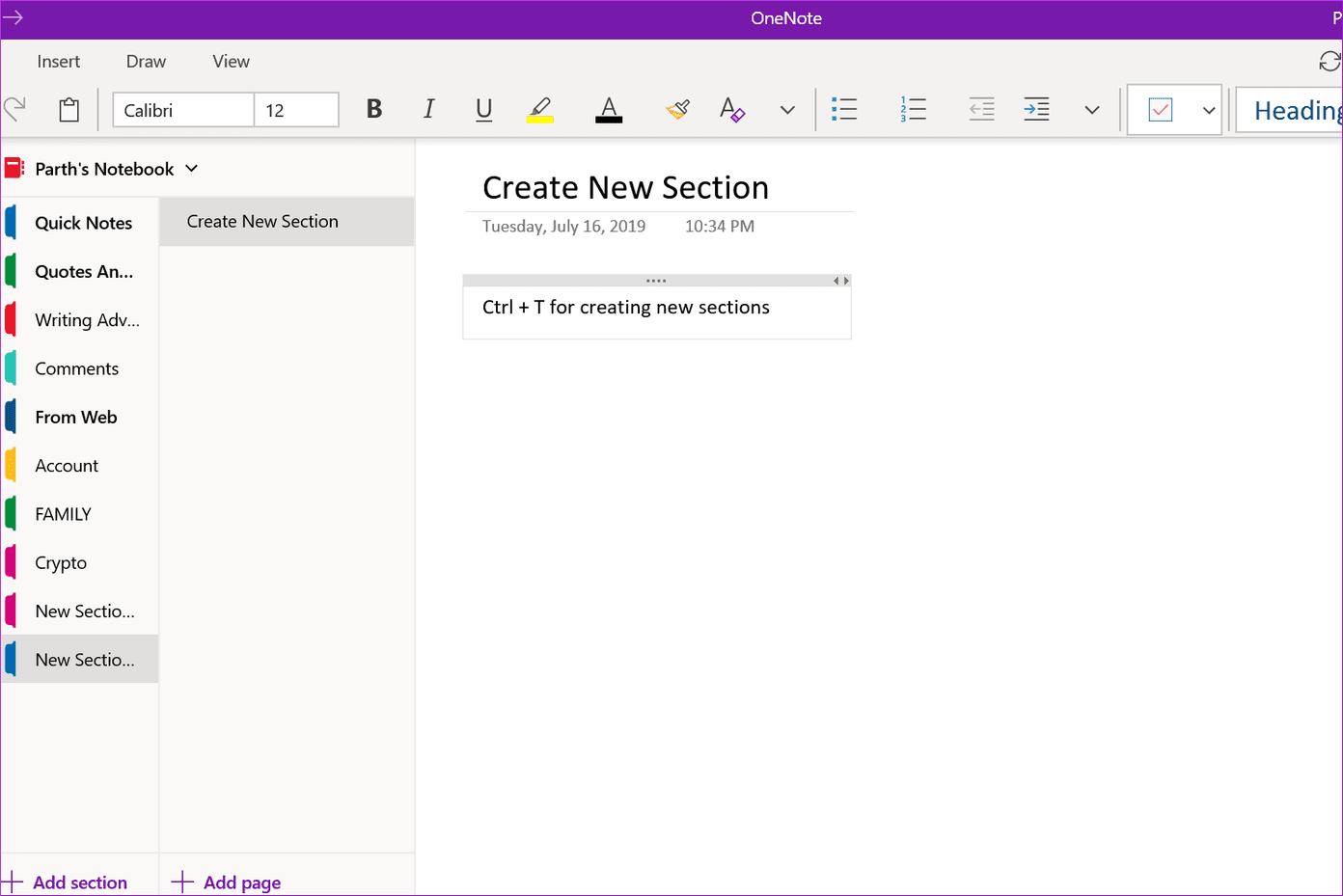Open the Account section
The width and height of the screenshot is (1343, 896).
(79, 465)
